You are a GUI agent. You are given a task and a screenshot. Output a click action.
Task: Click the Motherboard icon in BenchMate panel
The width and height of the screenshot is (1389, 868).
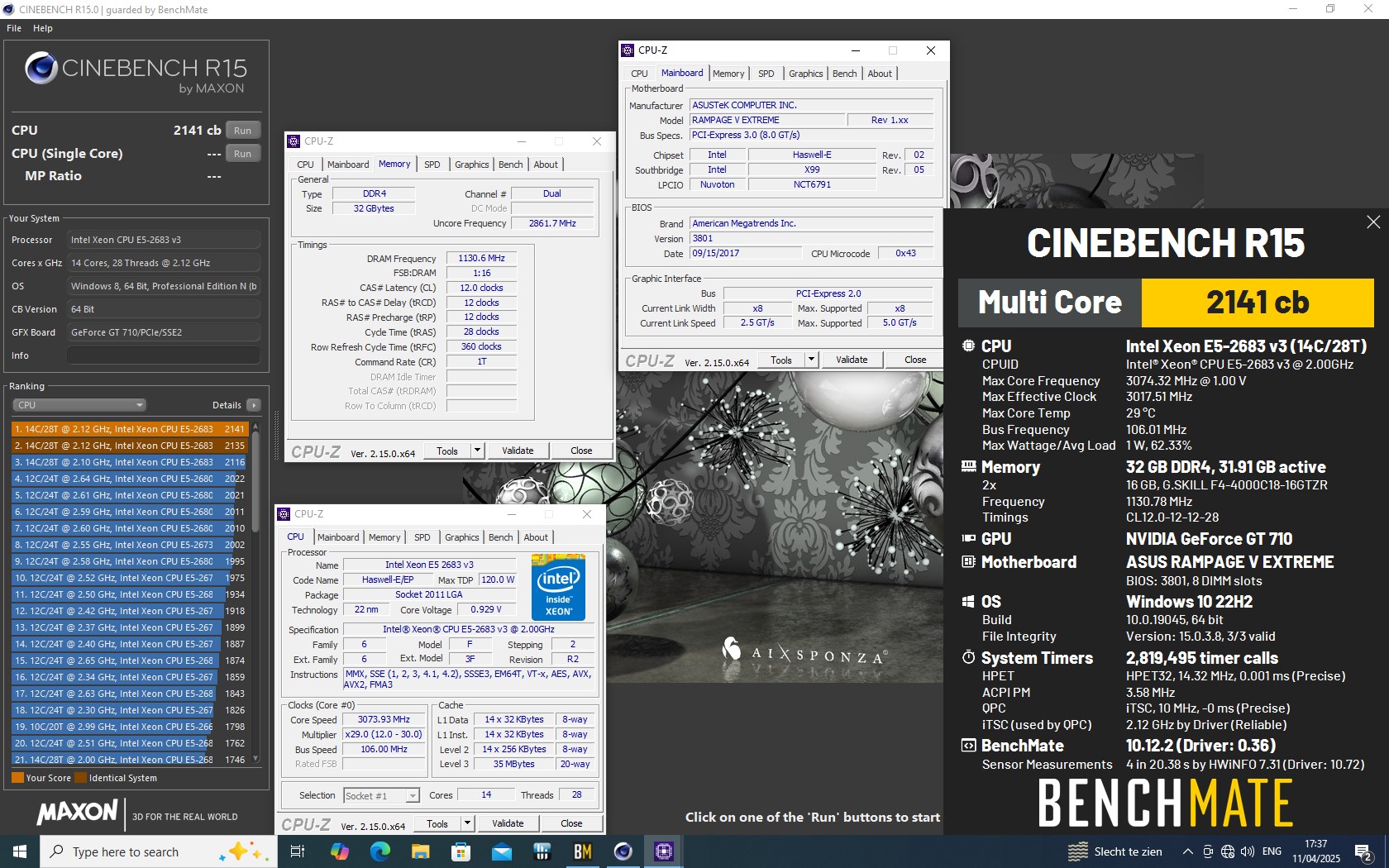pos(968,562)
